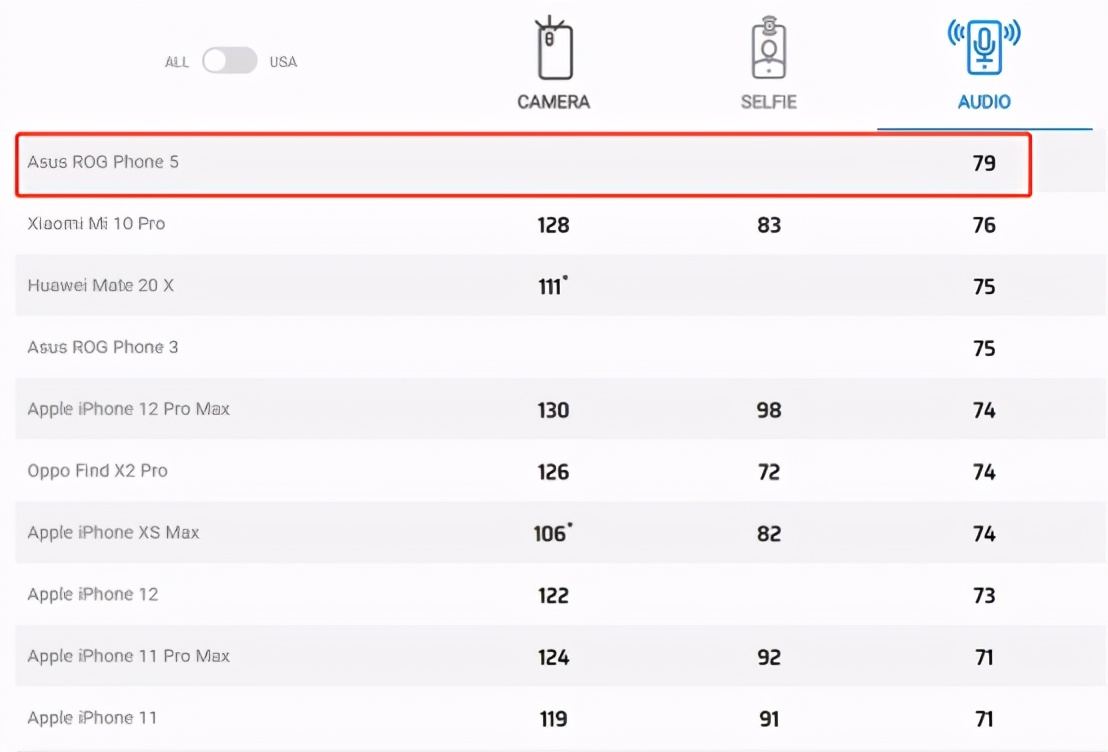The height and width of the screenshot is (752, 1108).
Task: Click Xiaomi Mi 10 Pro camera score 128
Action: 553,225
